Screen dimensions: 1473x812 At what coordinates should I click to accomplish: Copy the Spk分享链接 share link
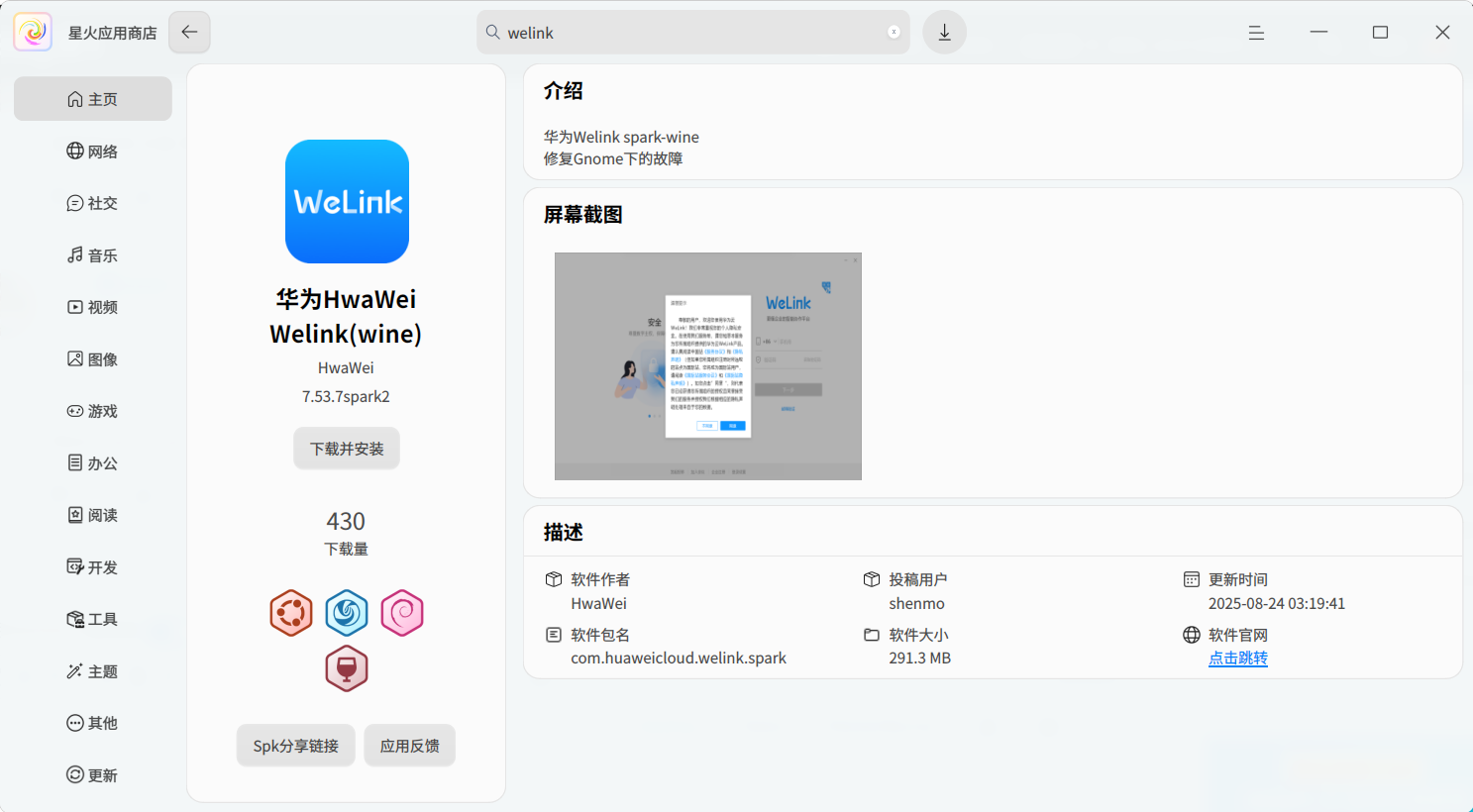296,746
